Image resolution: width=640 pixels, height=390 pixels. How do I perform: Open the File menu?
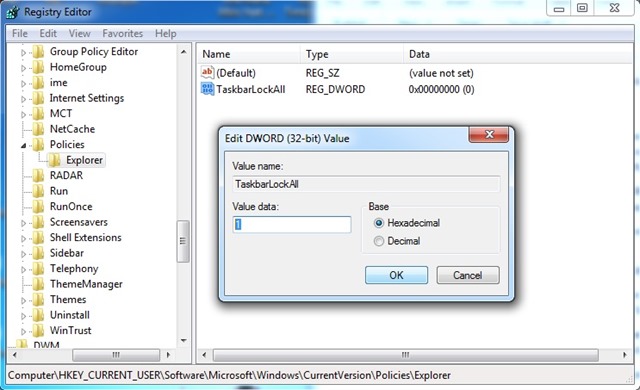20,33
